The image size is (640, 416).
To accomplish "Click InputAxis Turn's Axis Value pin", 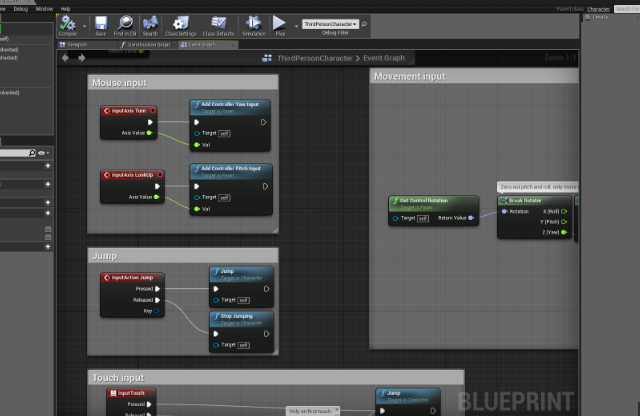I will 149,133.
